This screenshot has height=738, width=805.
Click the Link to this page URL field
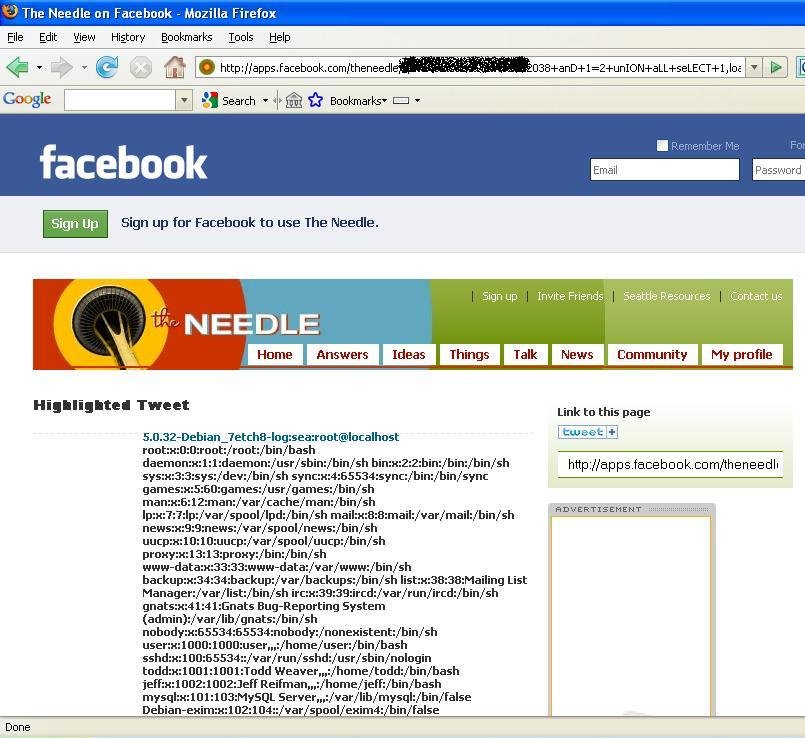[x=670, y=464]
